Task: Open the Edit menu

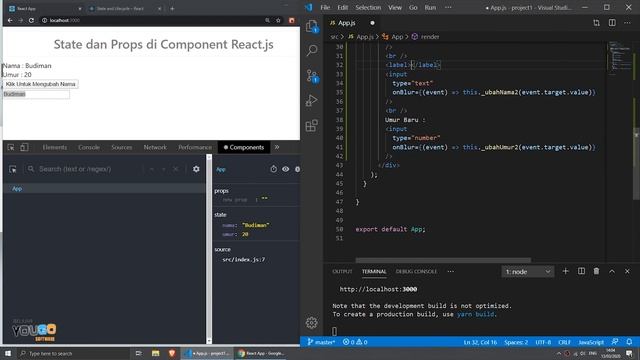Action: coord(343,7)
